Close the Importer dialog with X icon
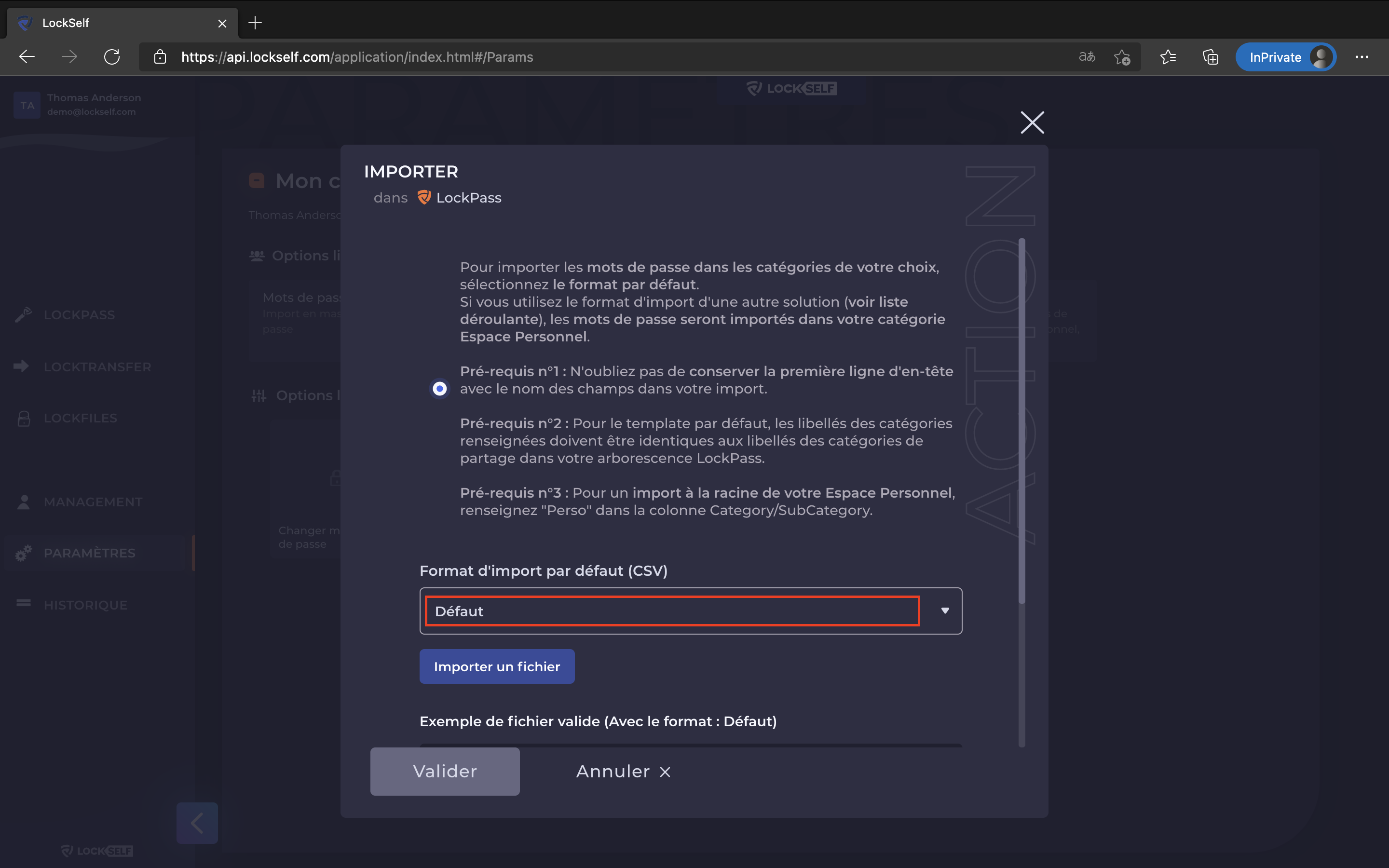The height and width of the screenshot is (868, 1389). (x=1032, y=122)
